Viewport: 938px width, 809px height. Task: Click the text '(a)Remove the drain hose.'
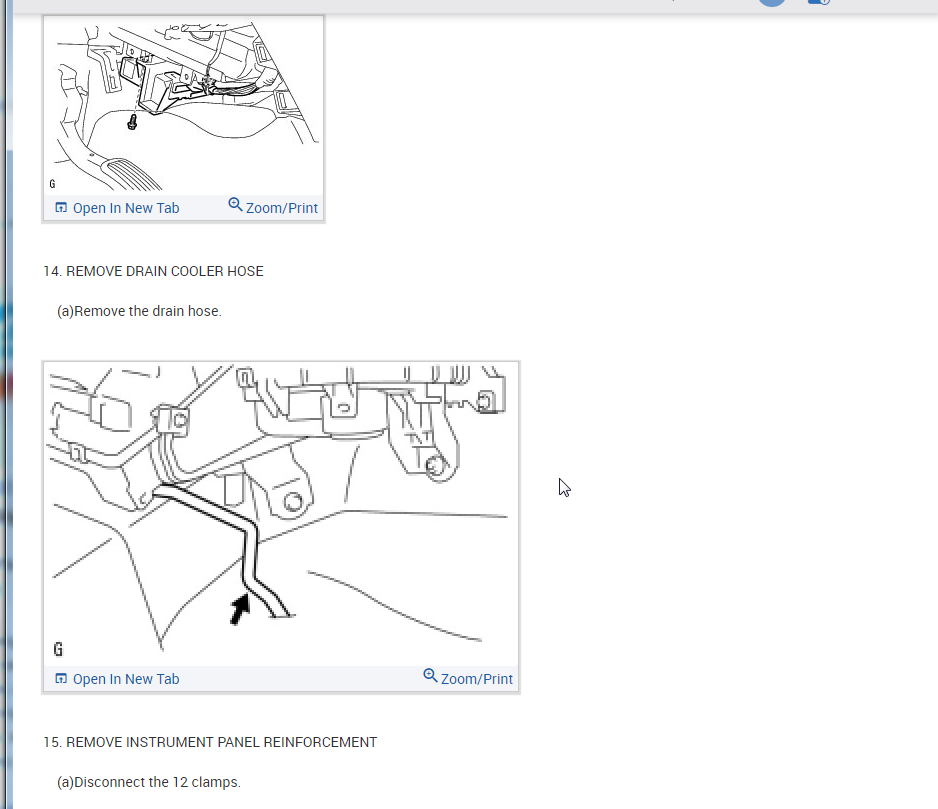(x=139, y=311)
